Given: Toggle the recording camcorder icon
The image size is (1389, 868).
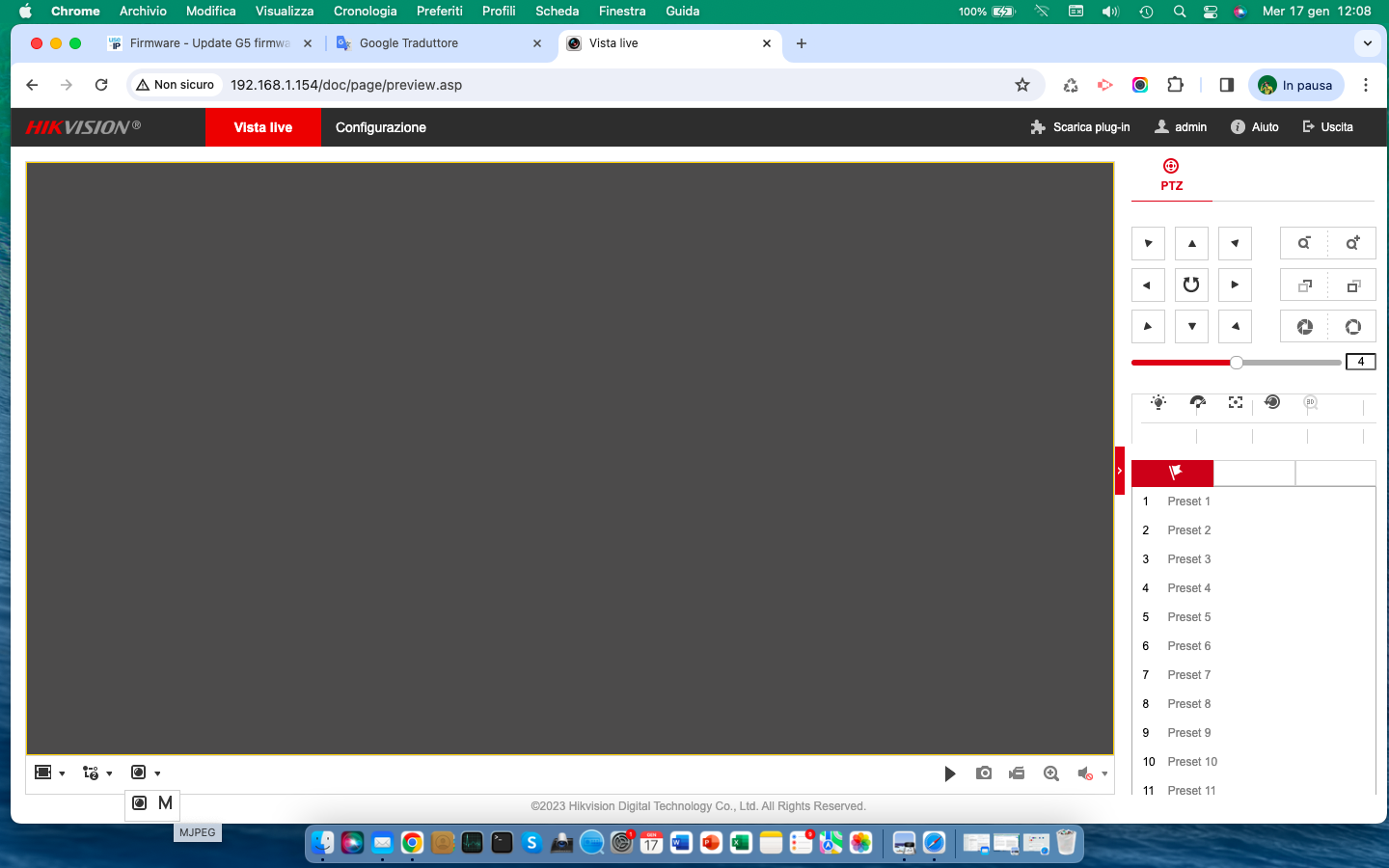Looking at the screenshot, I should point(1017,773).
